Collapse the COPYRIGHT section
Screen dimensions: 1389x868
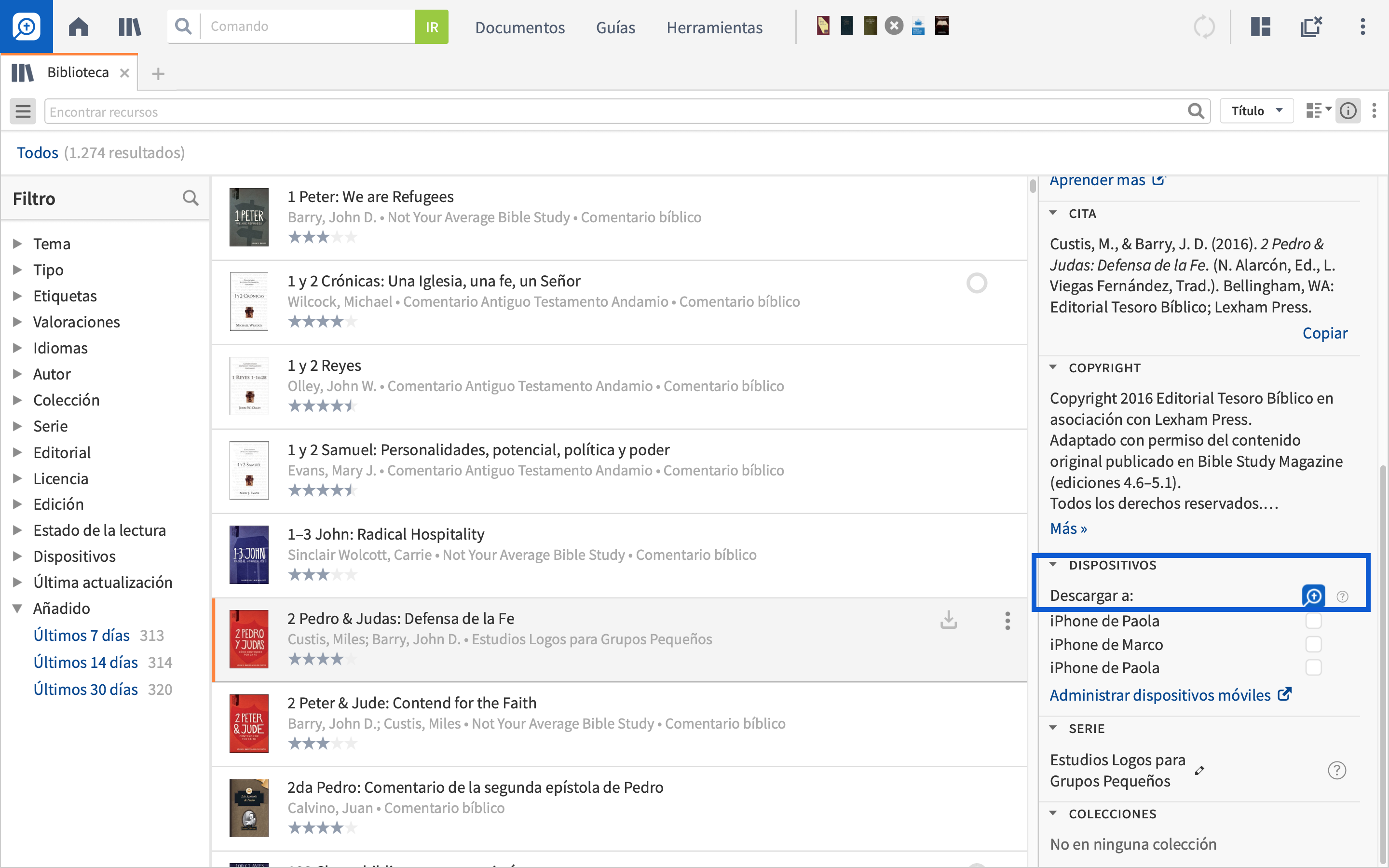pyautogui.click(x=1053, y=367)
